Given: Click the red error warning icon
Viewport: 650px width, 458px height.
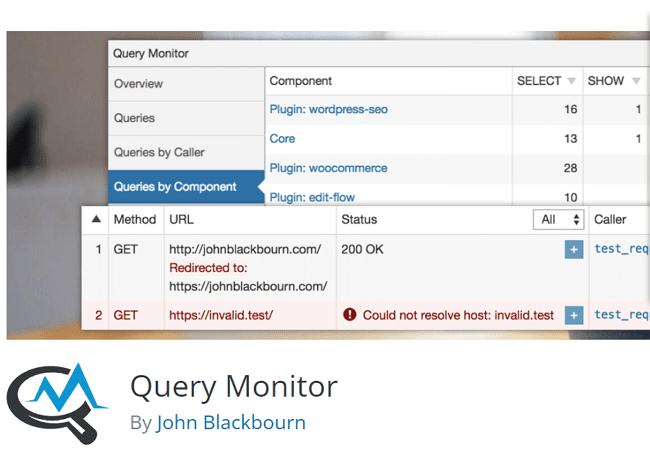Looking at the screenshot, I should point(349,315).
